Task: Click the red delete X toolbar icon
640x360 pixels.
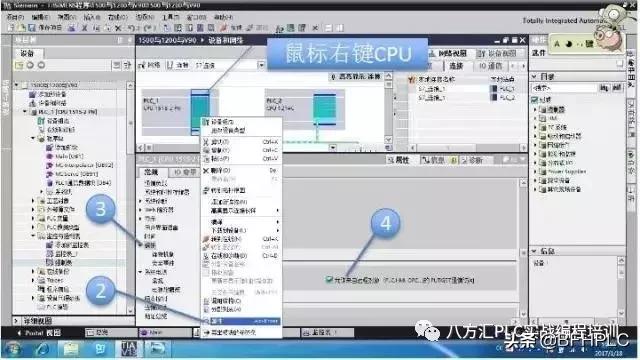Action: point(118,28)
